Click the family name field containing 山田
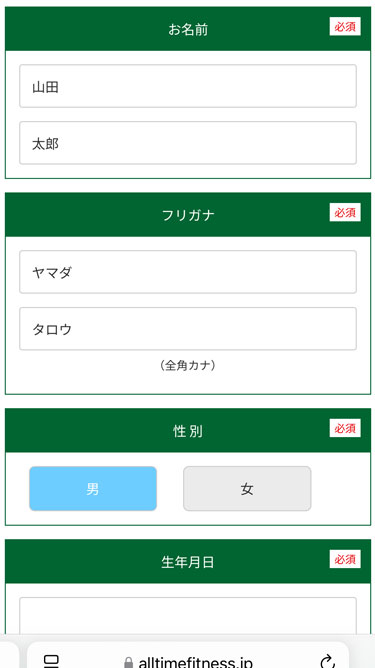The image size is (375, 668). (x=188, y=86)
